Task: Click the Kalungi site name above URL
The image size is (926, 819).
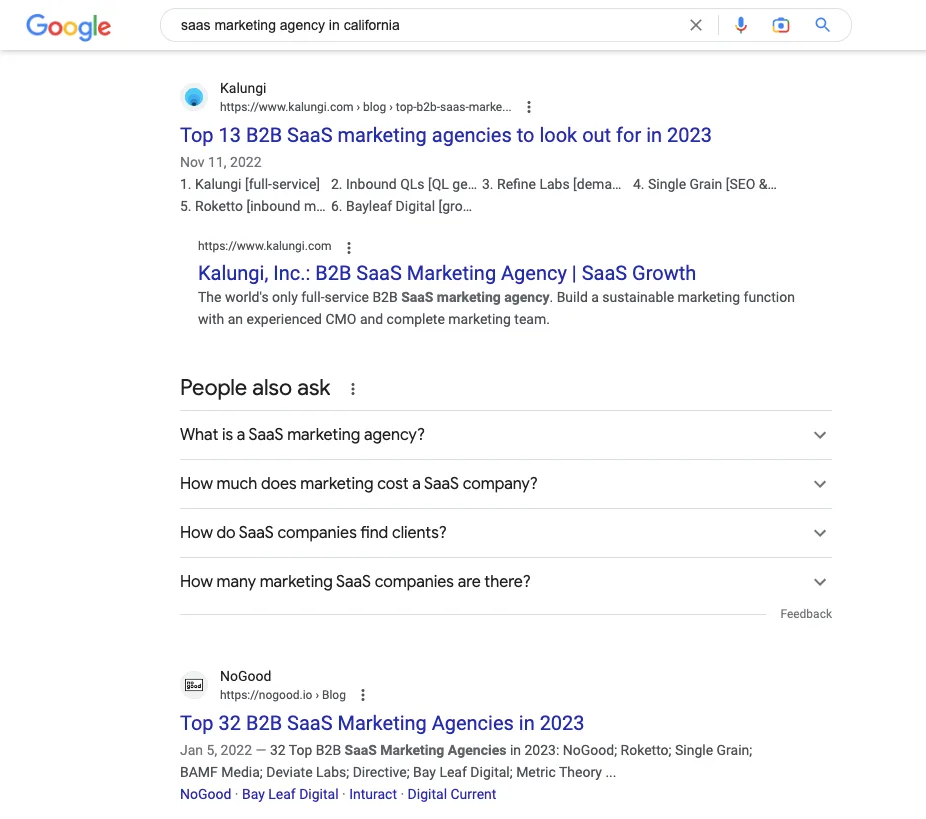Action: click(243, 89)
